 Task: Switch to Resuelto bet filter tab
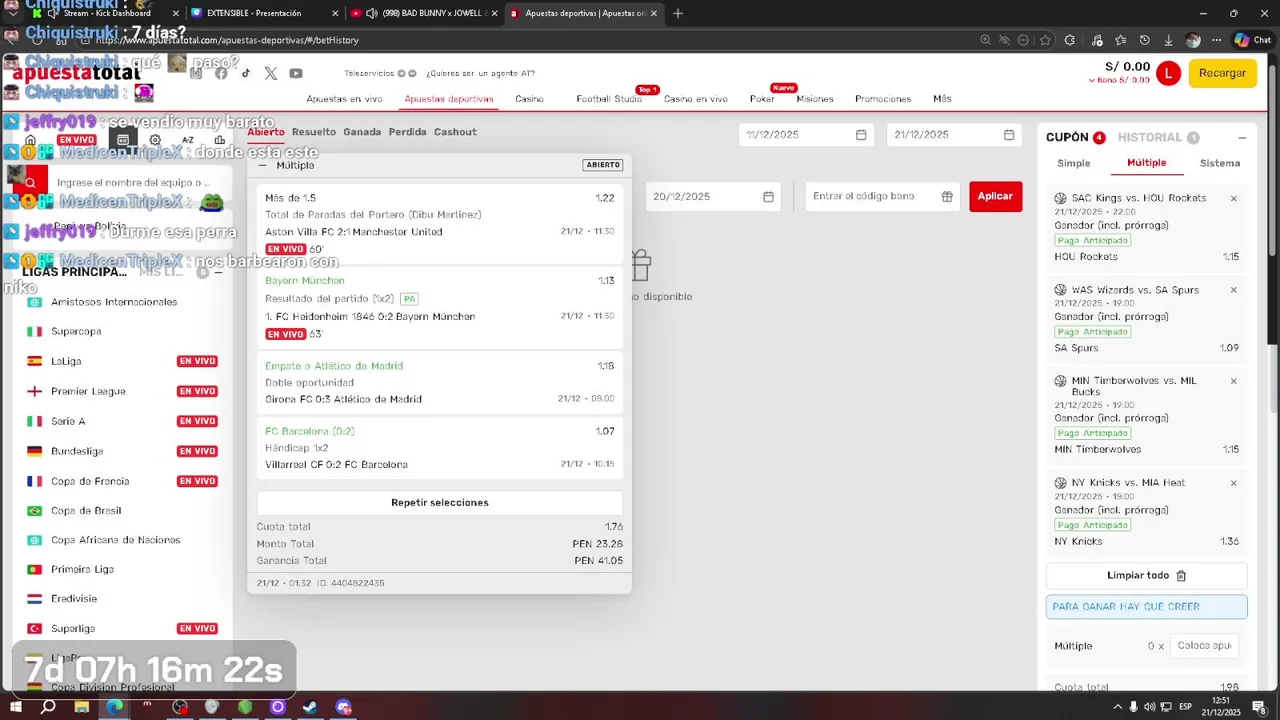314,132
